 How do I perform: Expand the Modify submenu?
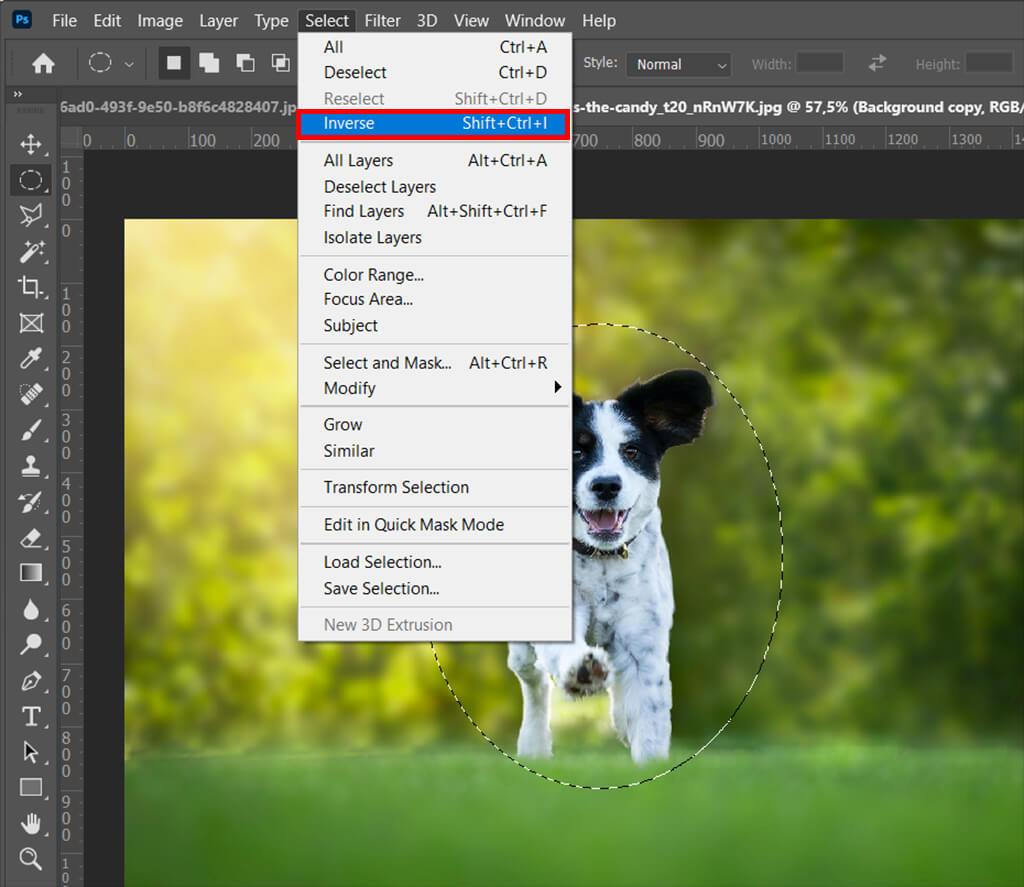point(435,388)
